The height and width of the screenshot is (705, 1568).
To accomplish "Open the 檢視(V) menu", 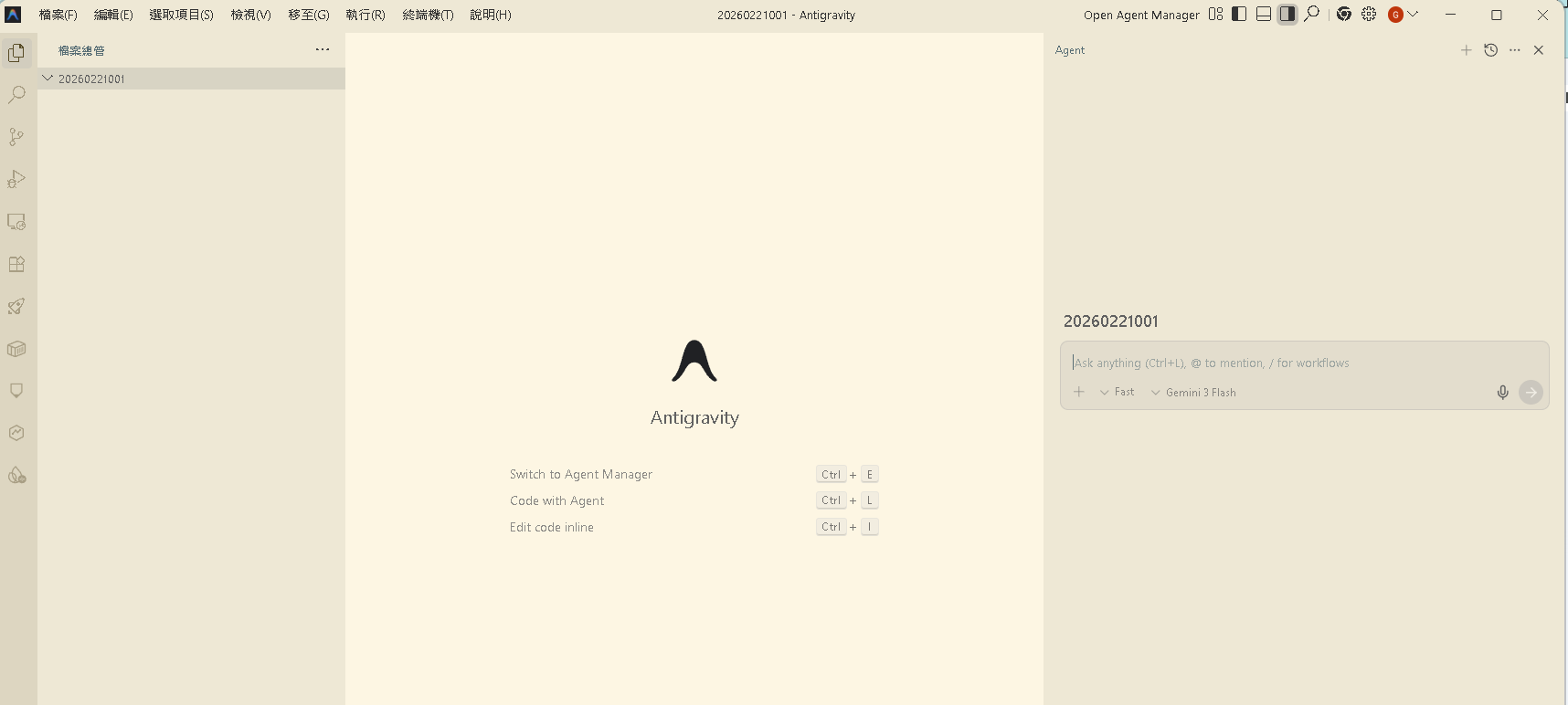I will [250, 15].
